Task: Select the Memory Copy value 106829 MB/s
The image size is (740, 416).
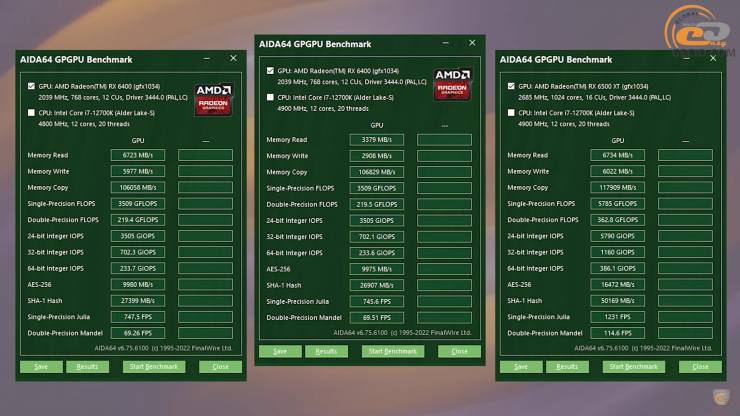Action: [377, 172]
